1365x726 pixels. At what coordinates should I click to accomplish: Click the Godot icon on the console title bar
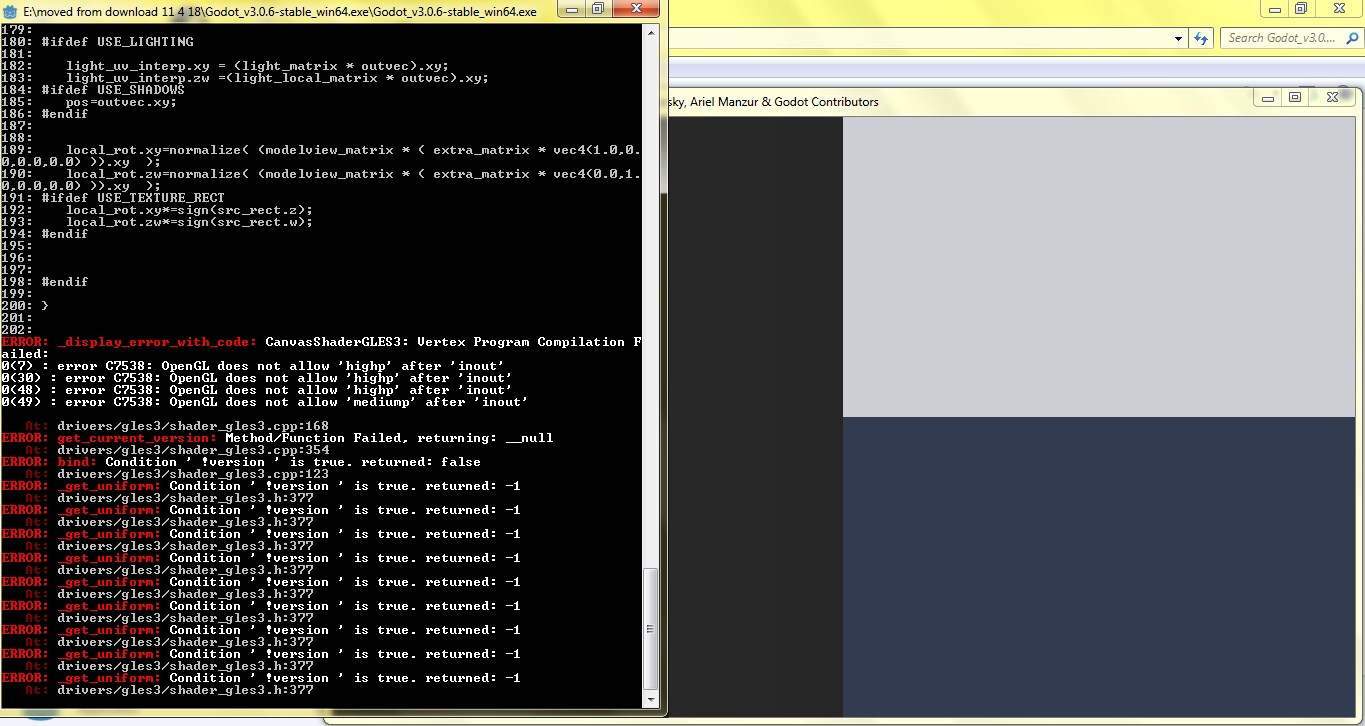(9, 10)
